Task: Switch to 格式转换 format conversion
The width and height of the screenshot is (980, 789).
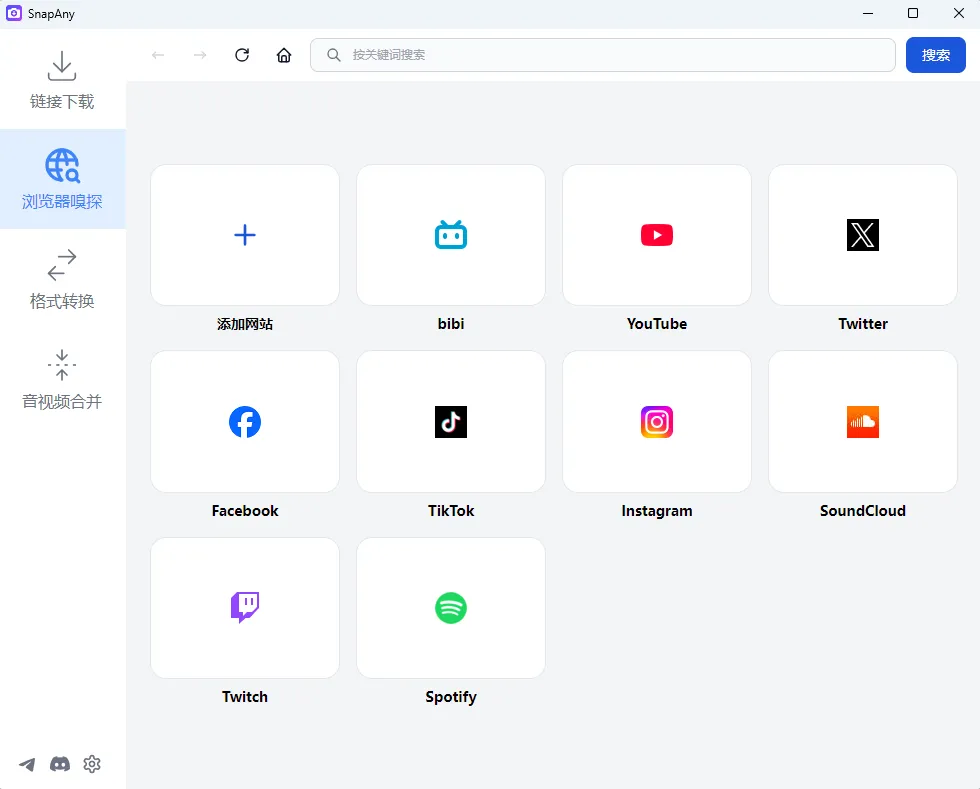Action: pyautogui.click(x=62, y=279)
